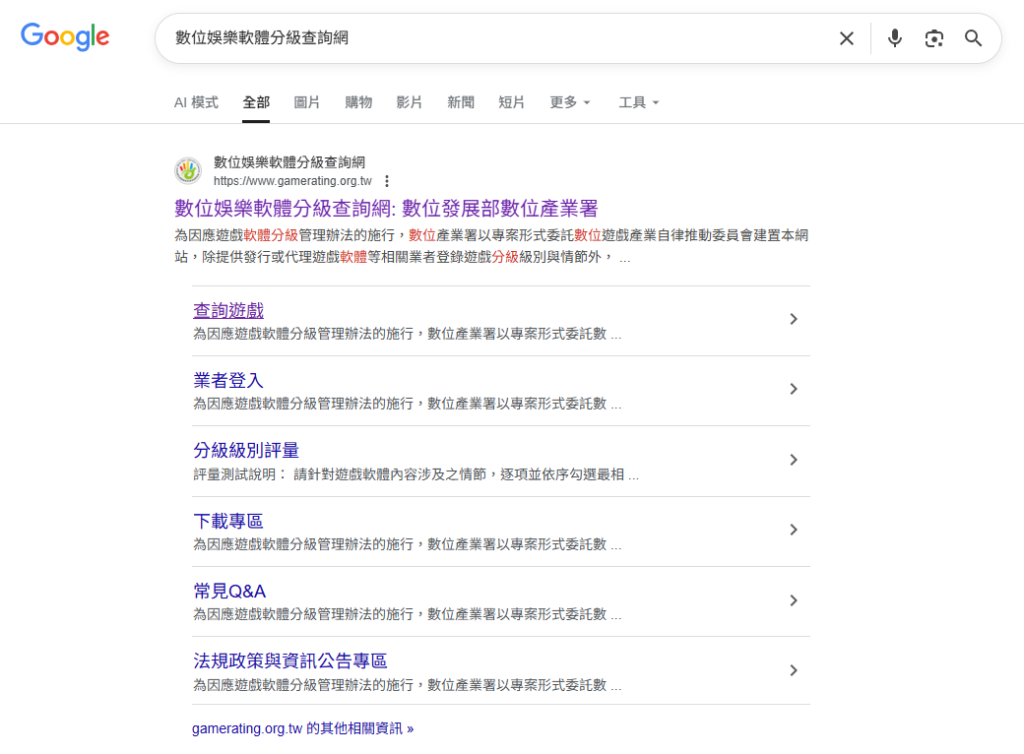Click 評量測試說明 description text
1024x754 pixels.
[x=416, y=475]
